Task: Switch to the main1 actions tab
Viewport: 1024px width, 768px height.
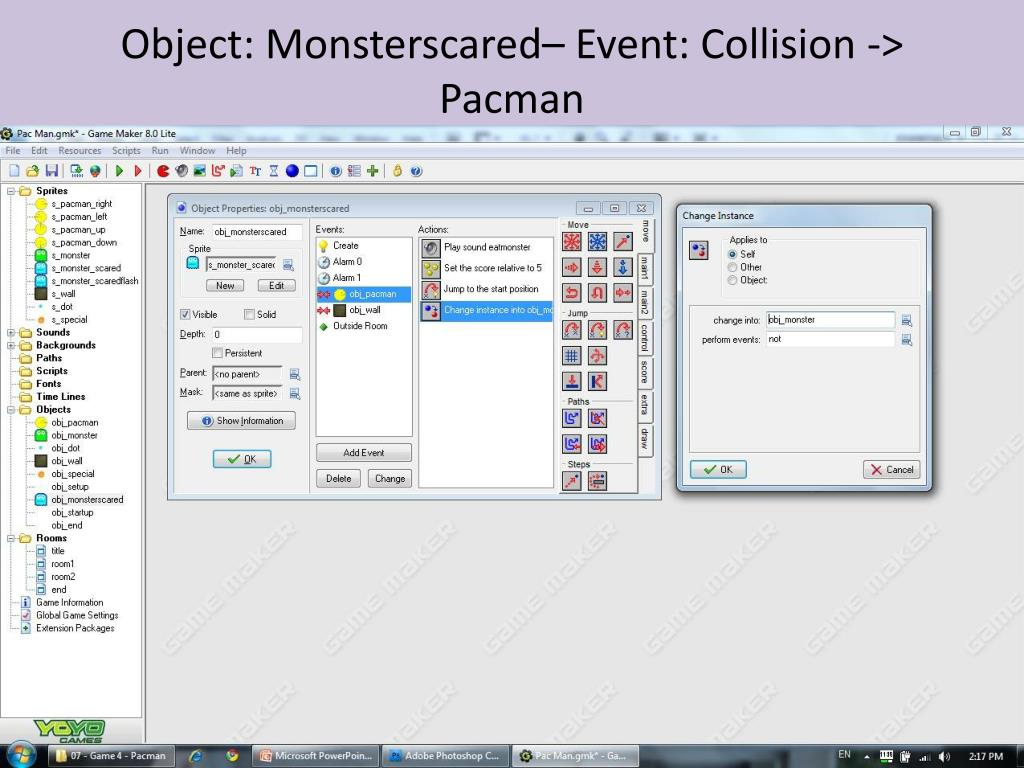Action: tap(644, 269)
